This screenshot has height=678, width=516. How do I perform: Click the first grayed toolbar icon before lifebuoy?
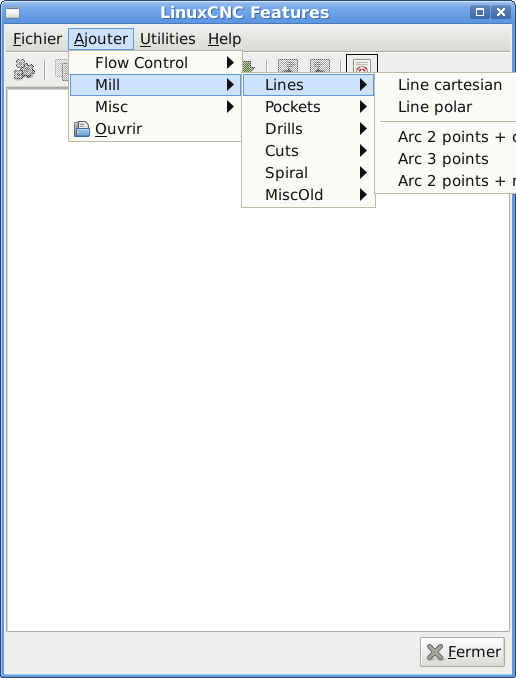point(288,65)
